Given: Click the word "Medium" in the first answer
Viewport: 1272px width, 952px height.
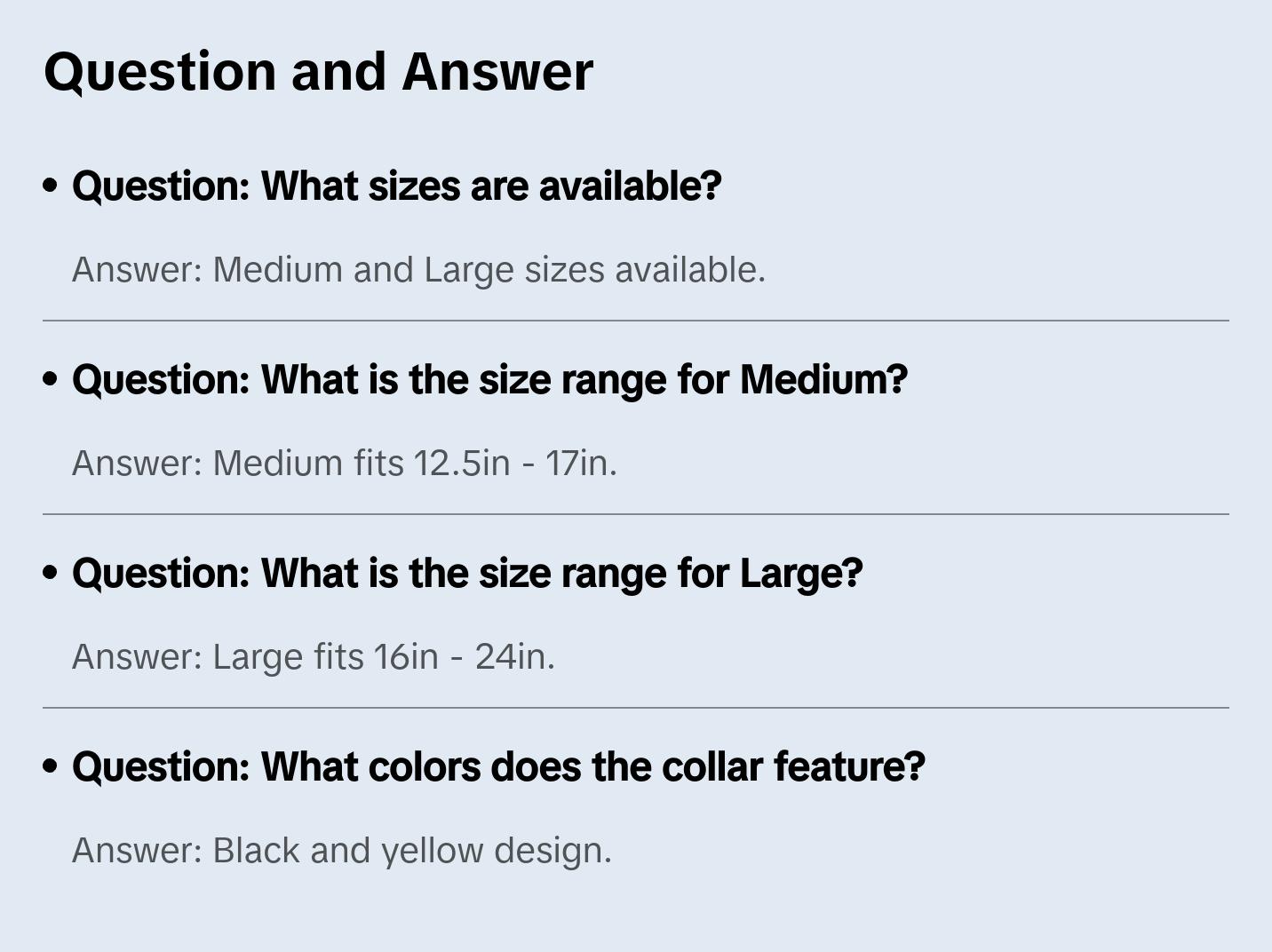Looking at the screenshot, I should pos(277,270).
